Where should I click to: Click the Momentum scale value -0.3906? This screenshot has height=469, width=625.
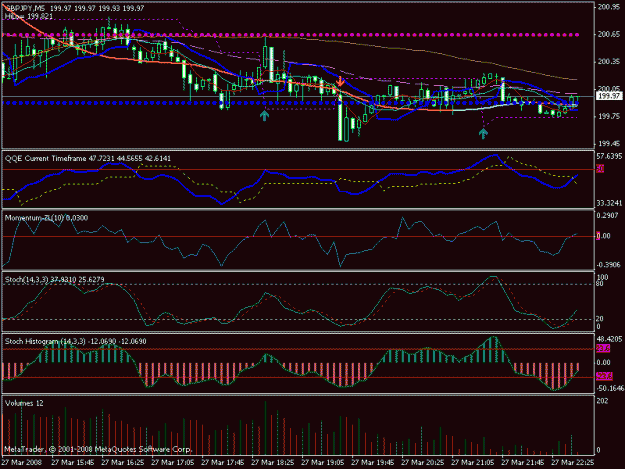(x=608, y=265)
